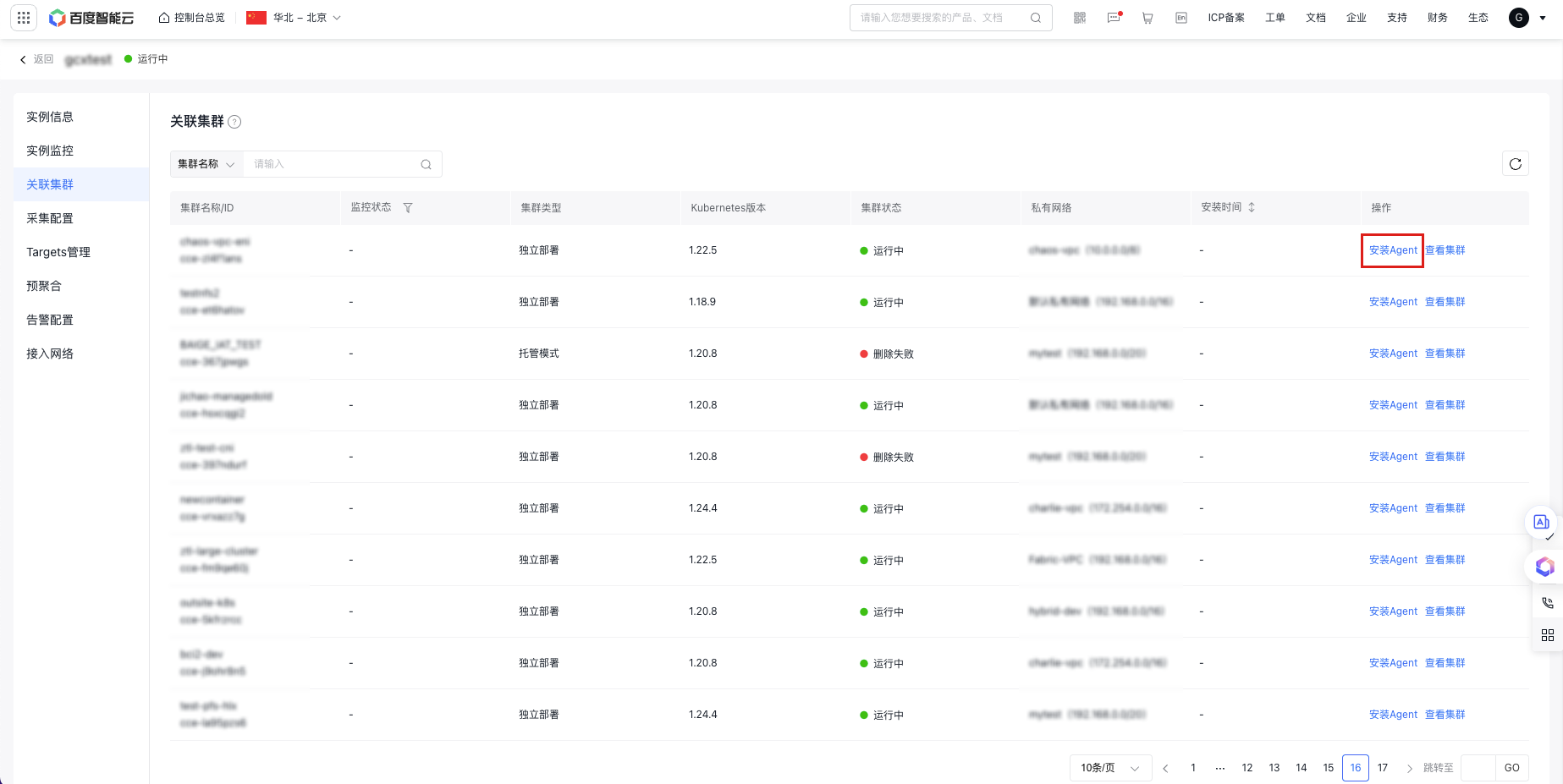Click the magnifier icon in top search
1563x784 pixels.
(1036, 18)
